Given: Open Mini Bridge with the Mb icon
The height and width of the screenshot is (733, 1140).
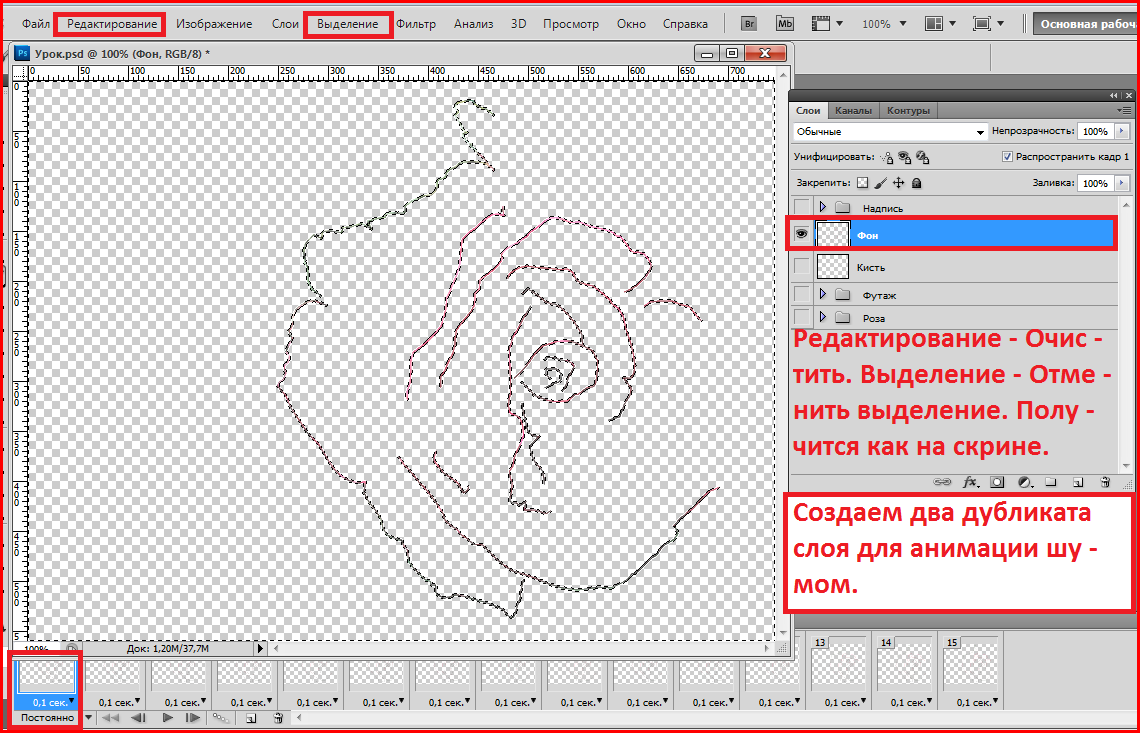Looking at the screenshot, I should [784, 24].
